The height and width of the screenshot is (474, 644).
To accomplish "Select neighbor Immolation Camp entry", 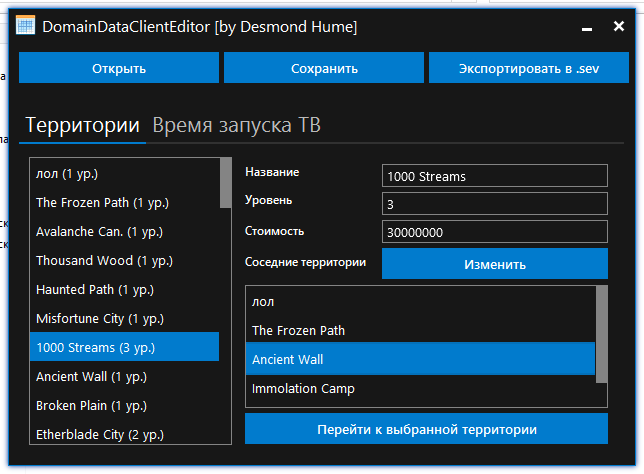I will coord(421,389).
